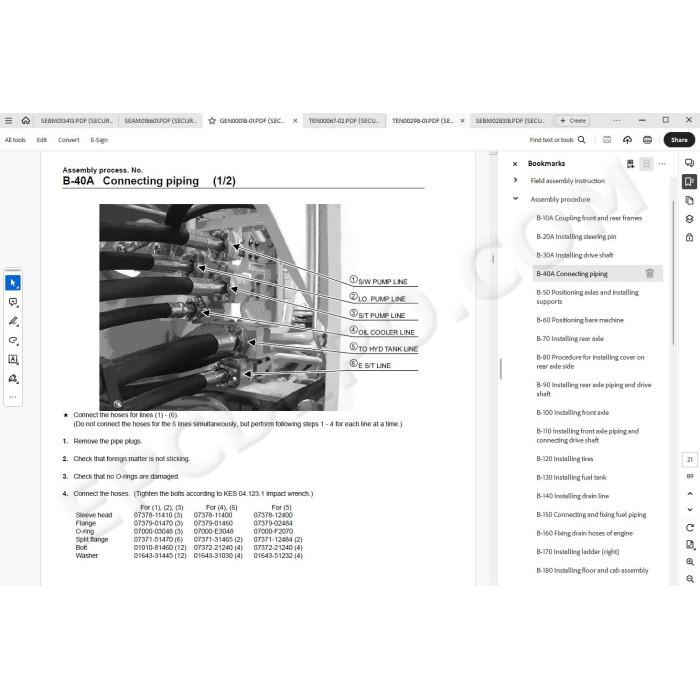Click the Create new tab button
700x700 pixels.
tap(573, 121)
